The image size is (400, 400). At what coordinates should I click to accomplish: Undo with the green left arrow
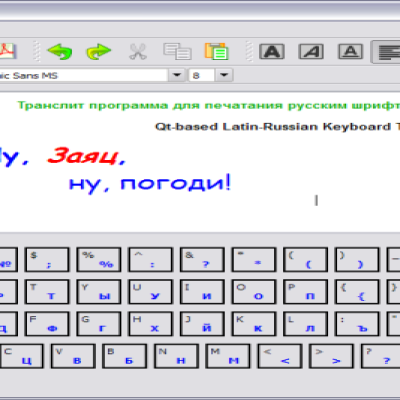pos(60,52)
